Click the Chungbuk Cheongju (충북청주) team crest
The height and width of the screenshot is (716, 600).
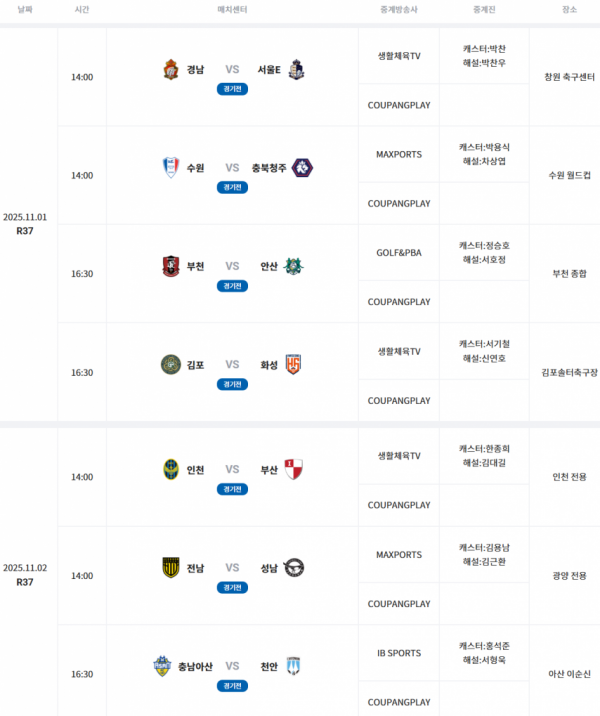coord(302,168)
